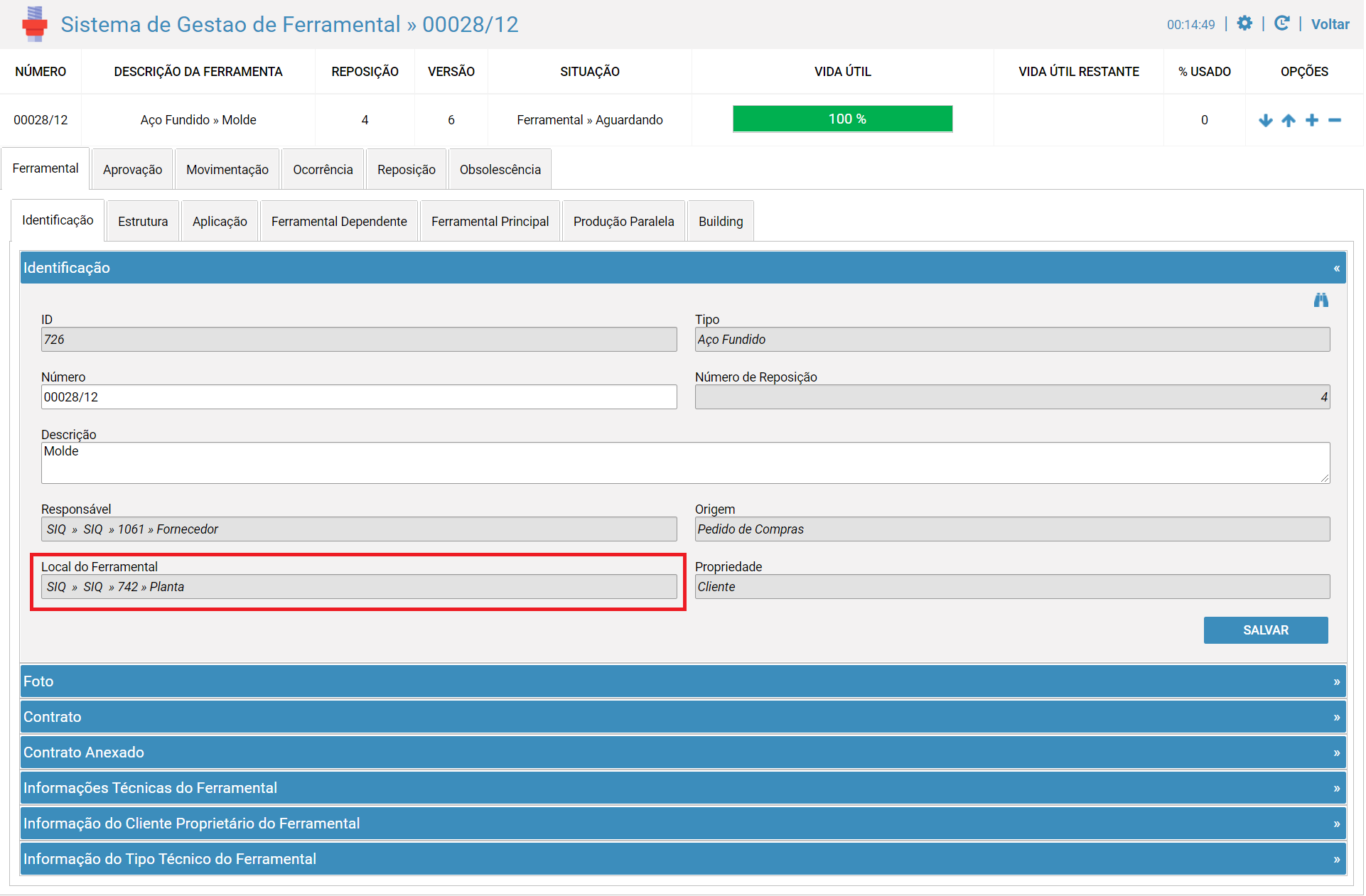
Task: Click the Voltar link
Action: point(1330,24)
